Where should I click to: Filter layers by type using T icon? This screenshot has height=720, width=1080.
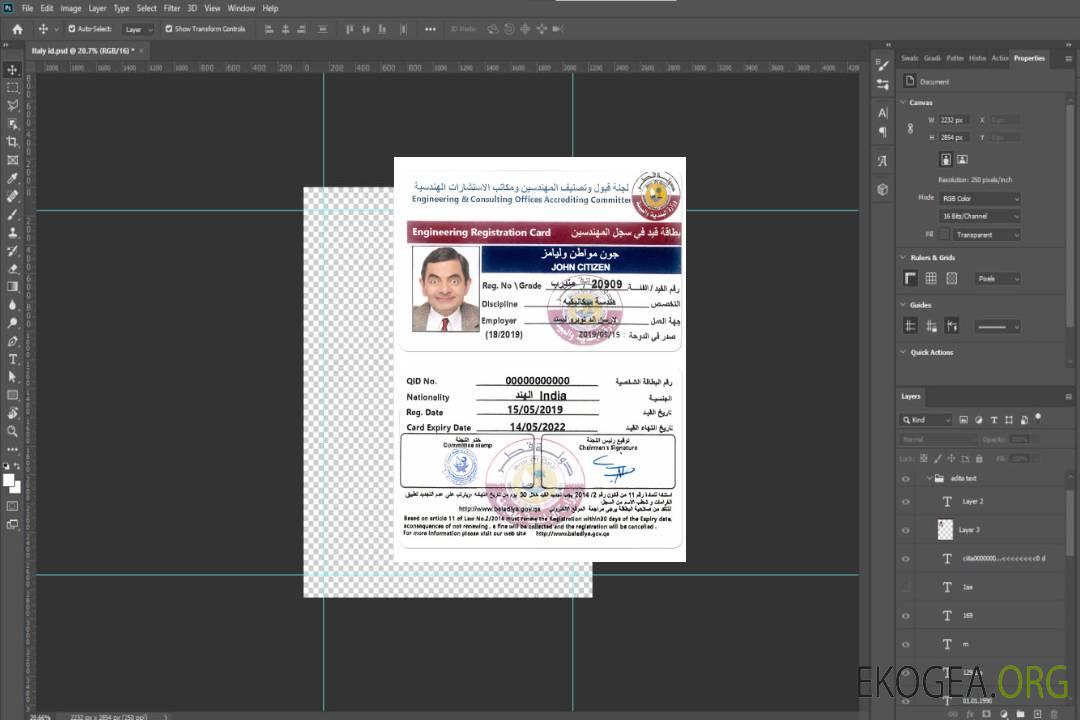pyautogui.click(x=994, y=420)
